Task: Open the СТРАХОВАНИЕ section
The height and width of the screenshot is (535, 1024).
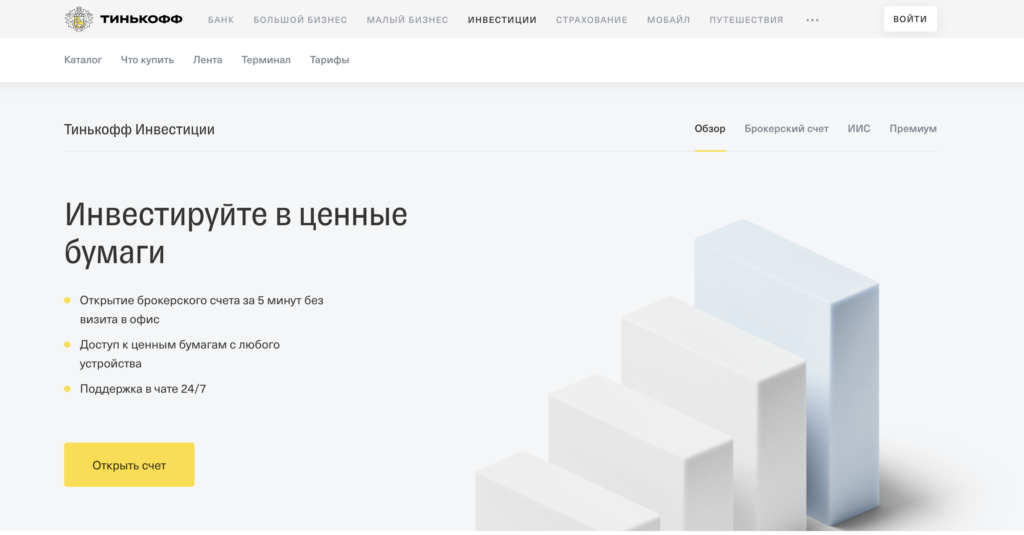Action: (591, 20)
